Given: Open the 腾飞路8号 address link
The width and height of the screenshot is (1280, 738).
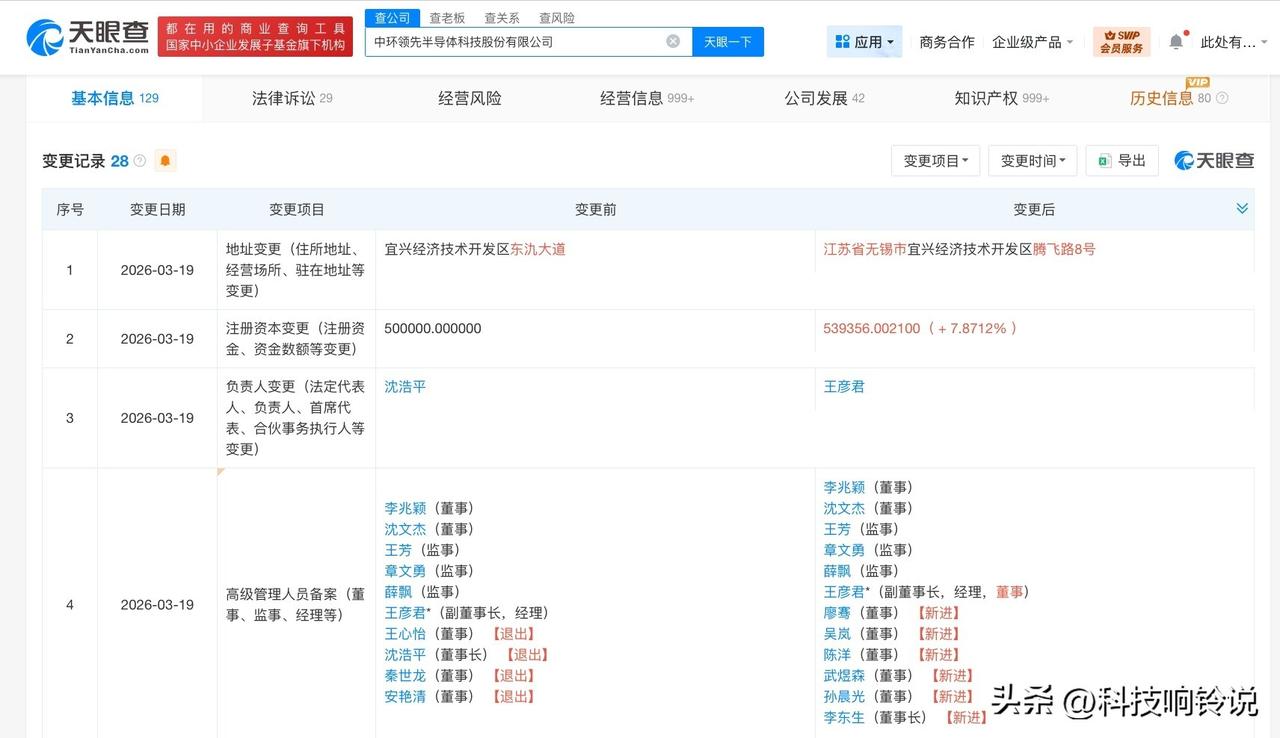Looking at the screenshot, I should [1064, 249].
